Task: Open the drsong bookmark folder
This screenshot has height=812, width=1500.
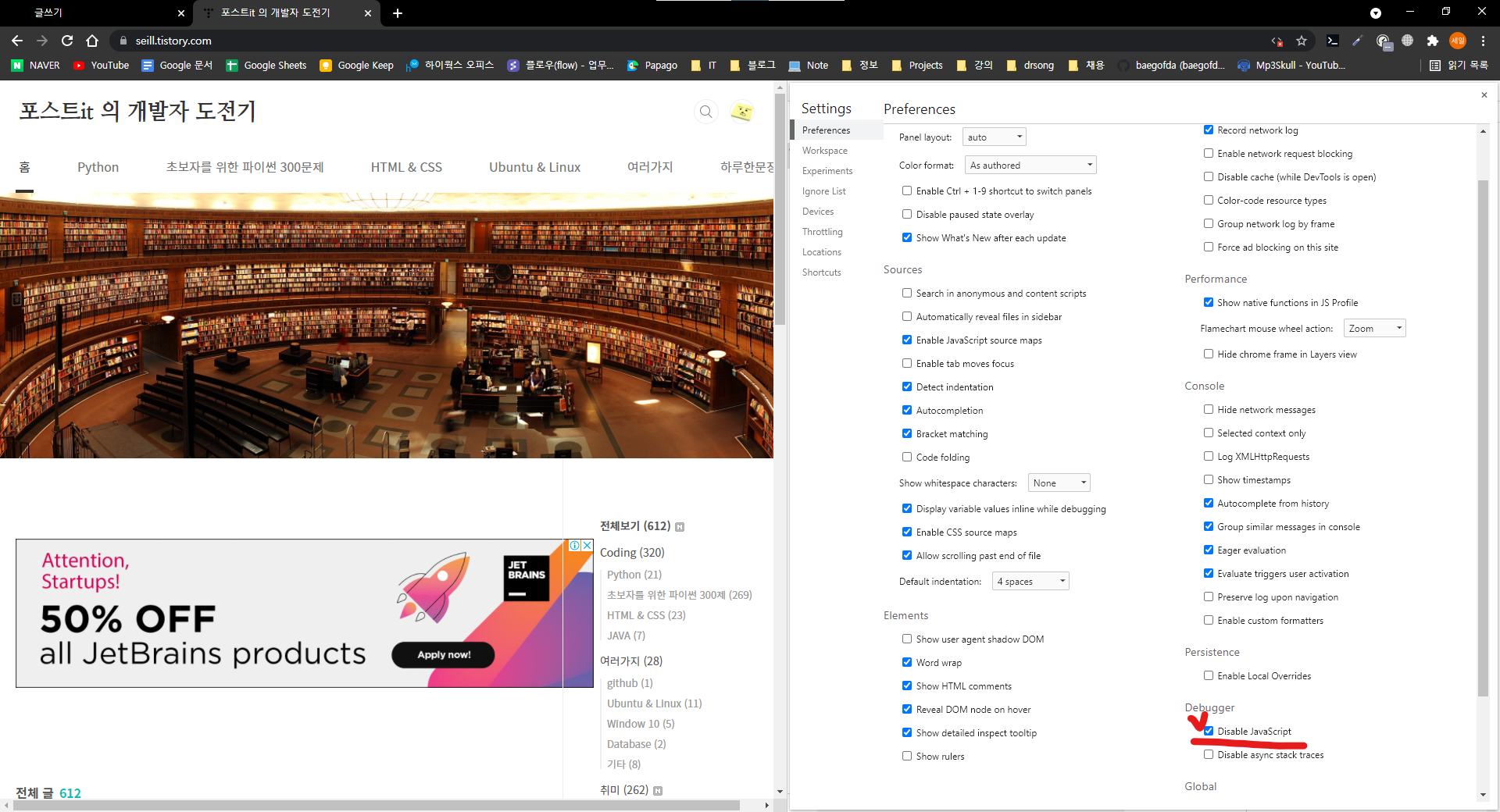Action: point(1030,66)
